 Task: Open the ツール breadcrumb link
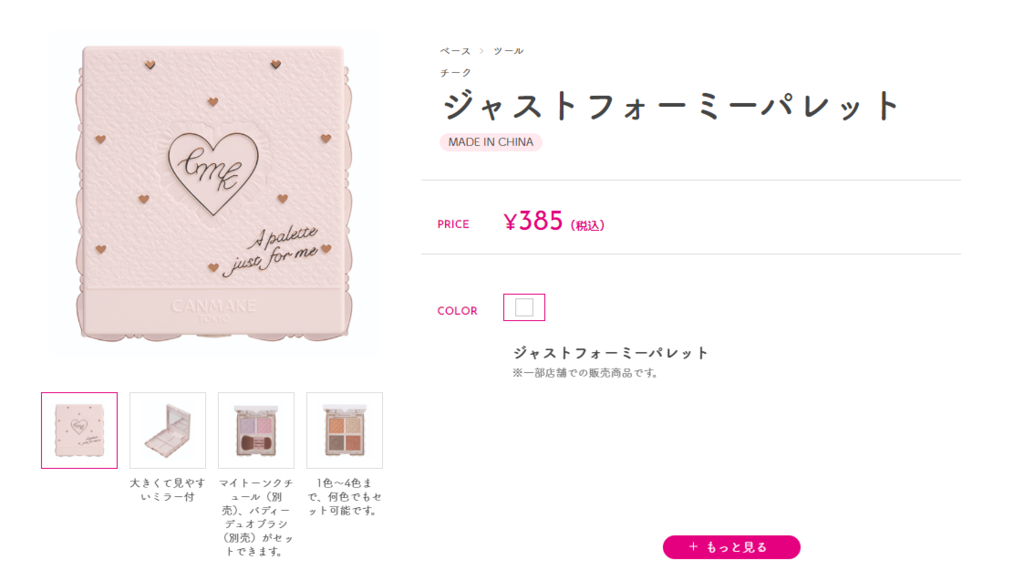[x=508, y=51]
